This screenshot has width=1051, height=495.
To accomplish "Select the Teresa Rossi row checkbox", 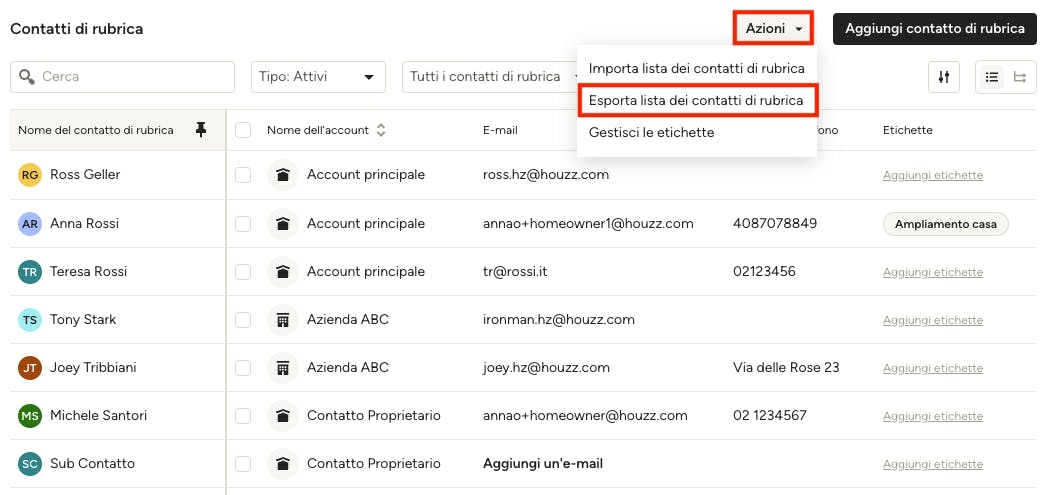I will point(243,272).
